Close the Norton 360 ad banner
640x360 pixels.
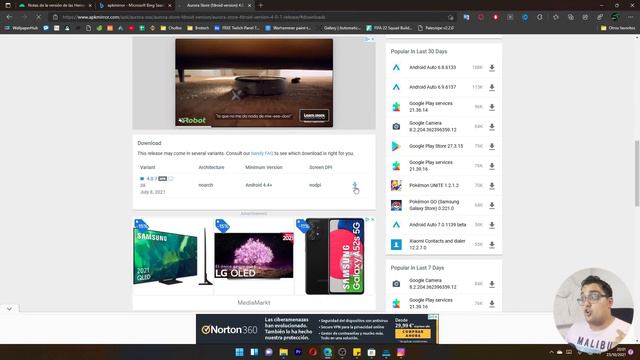436,317
